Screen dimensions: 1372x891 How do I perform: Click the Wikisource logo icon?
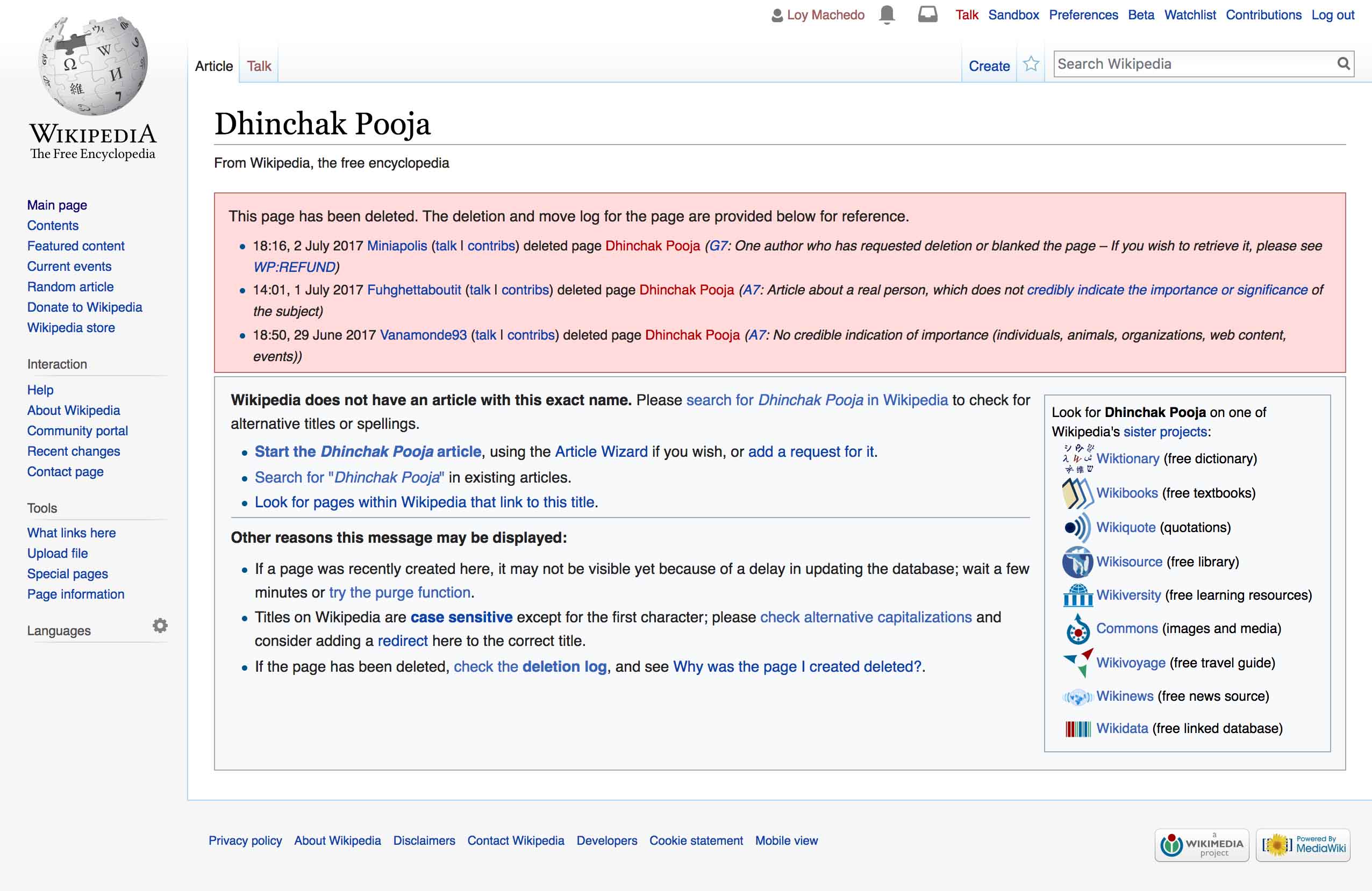click(x=1077, y=562)
